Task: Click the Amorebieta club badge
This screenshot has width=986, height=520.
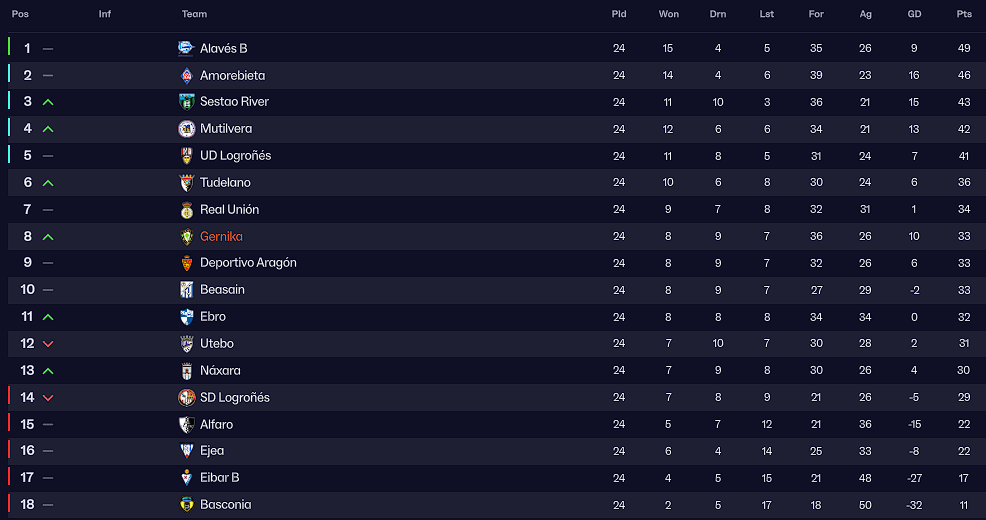Action: 186,75
